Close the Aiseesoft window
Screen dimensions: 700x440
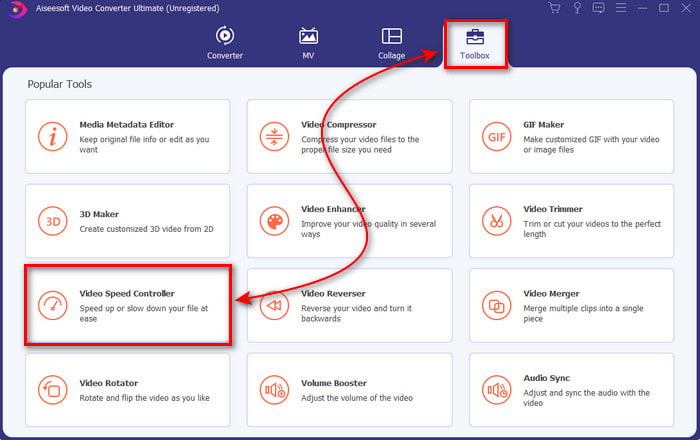pos(686,8)
